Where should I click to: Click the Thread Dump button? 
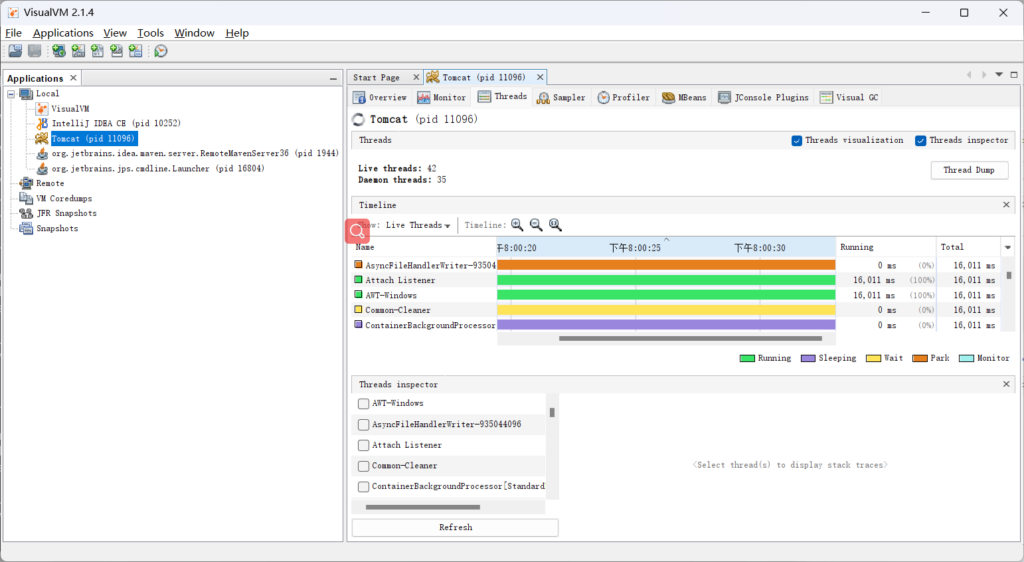coord(969,170)
